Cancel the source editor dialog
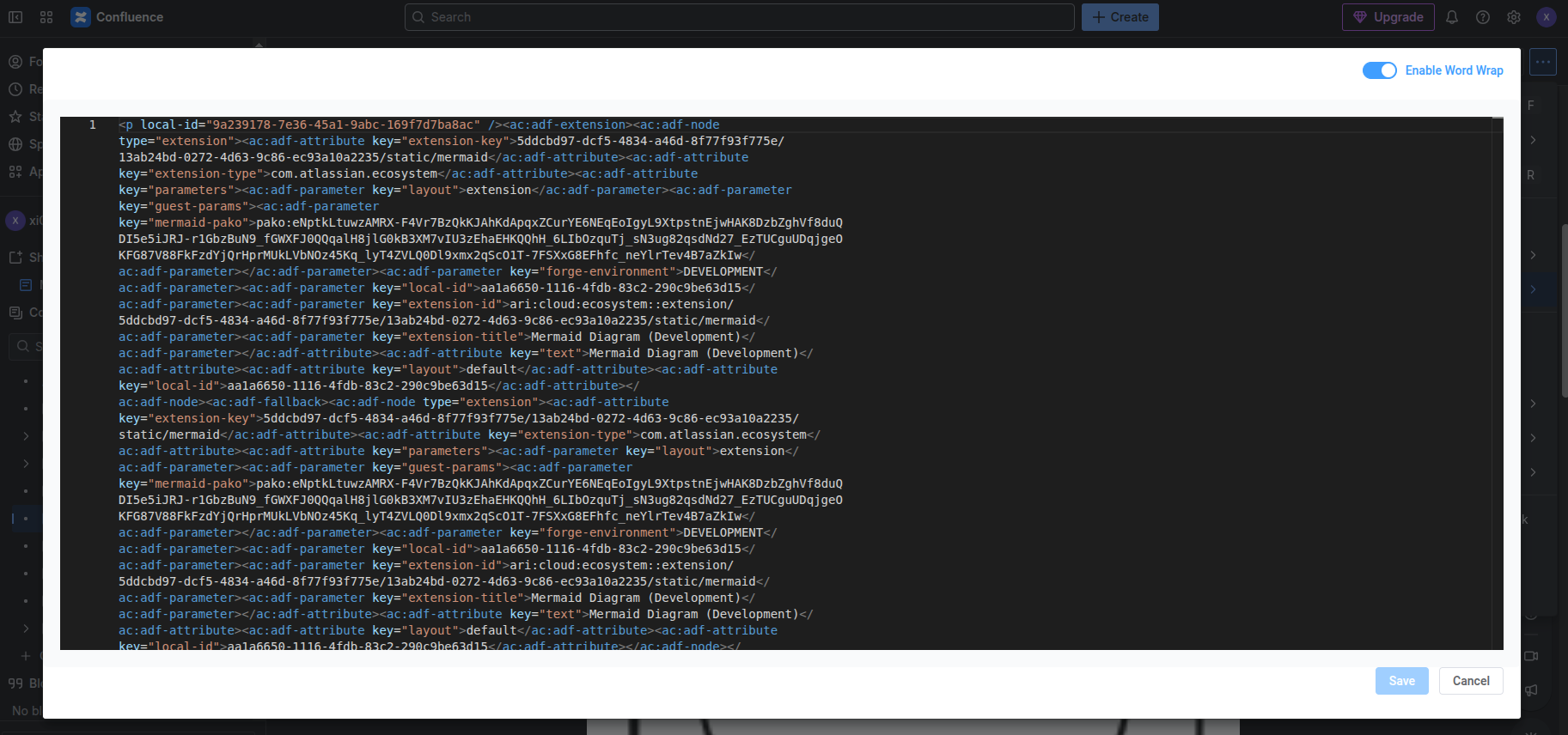This screenshot has height=735, width=1568. click(1472, 681)
